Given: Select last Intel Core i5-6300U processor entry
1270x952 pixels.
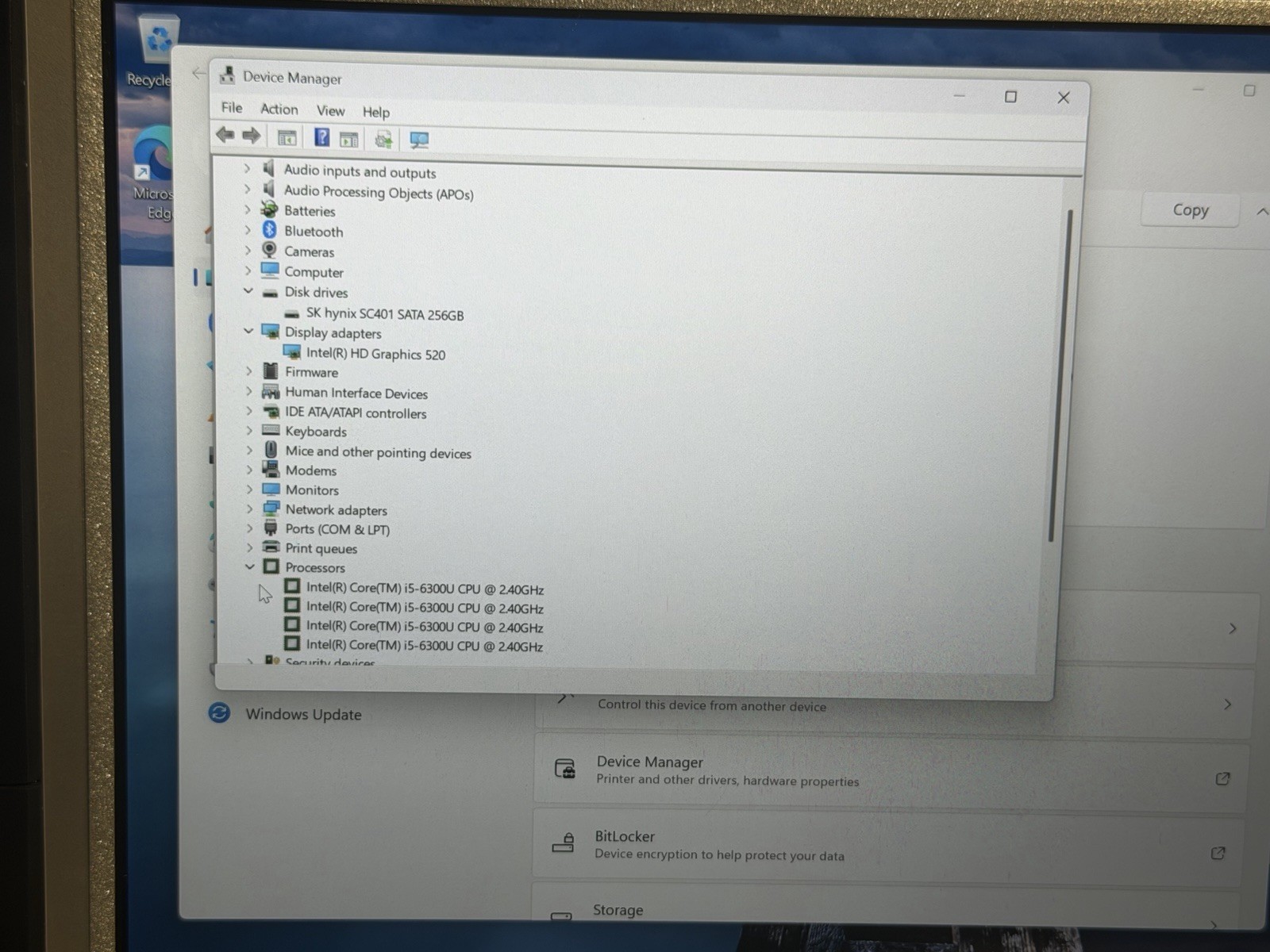Looking at the screenshot, I should [x=425, y=646].
